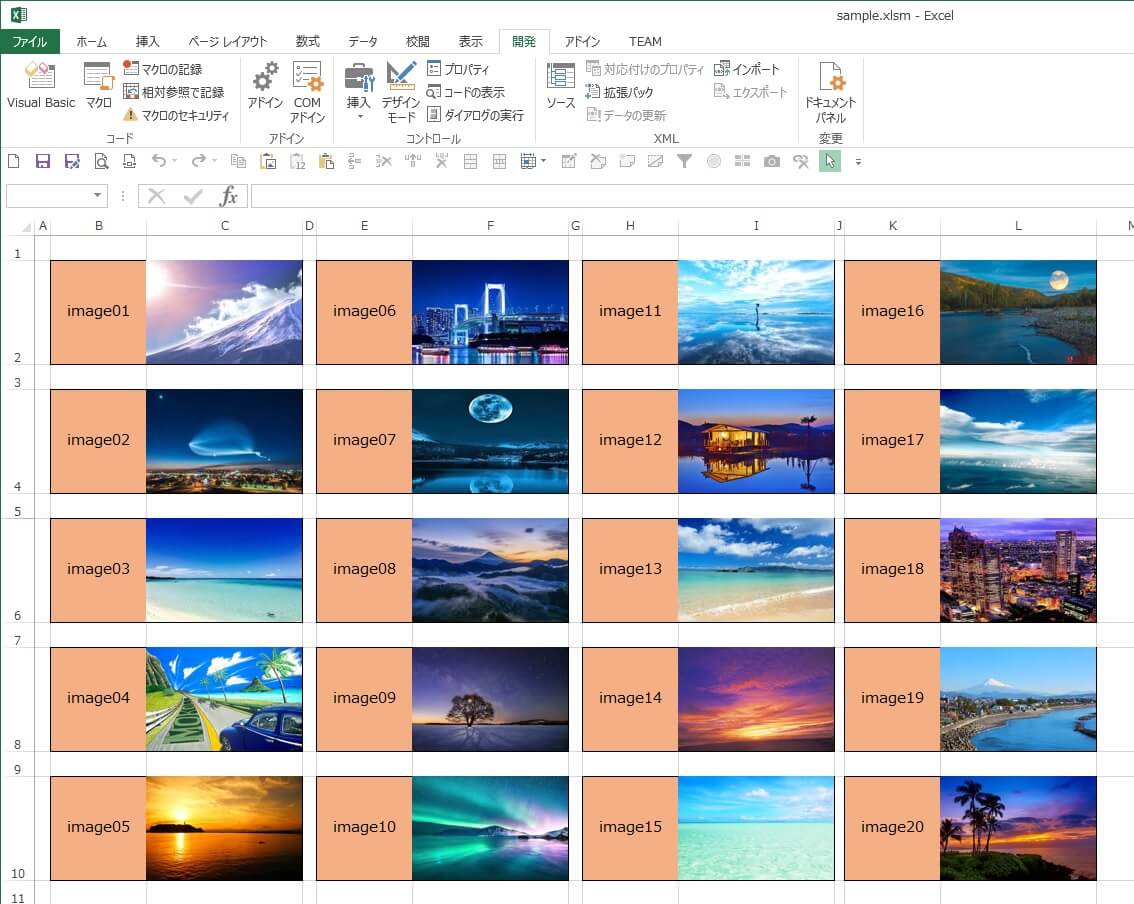Click the save icon in quick access toolbar
This screenshot has width=1134, height=904.
pyautogui.click(x=43, y=161)
